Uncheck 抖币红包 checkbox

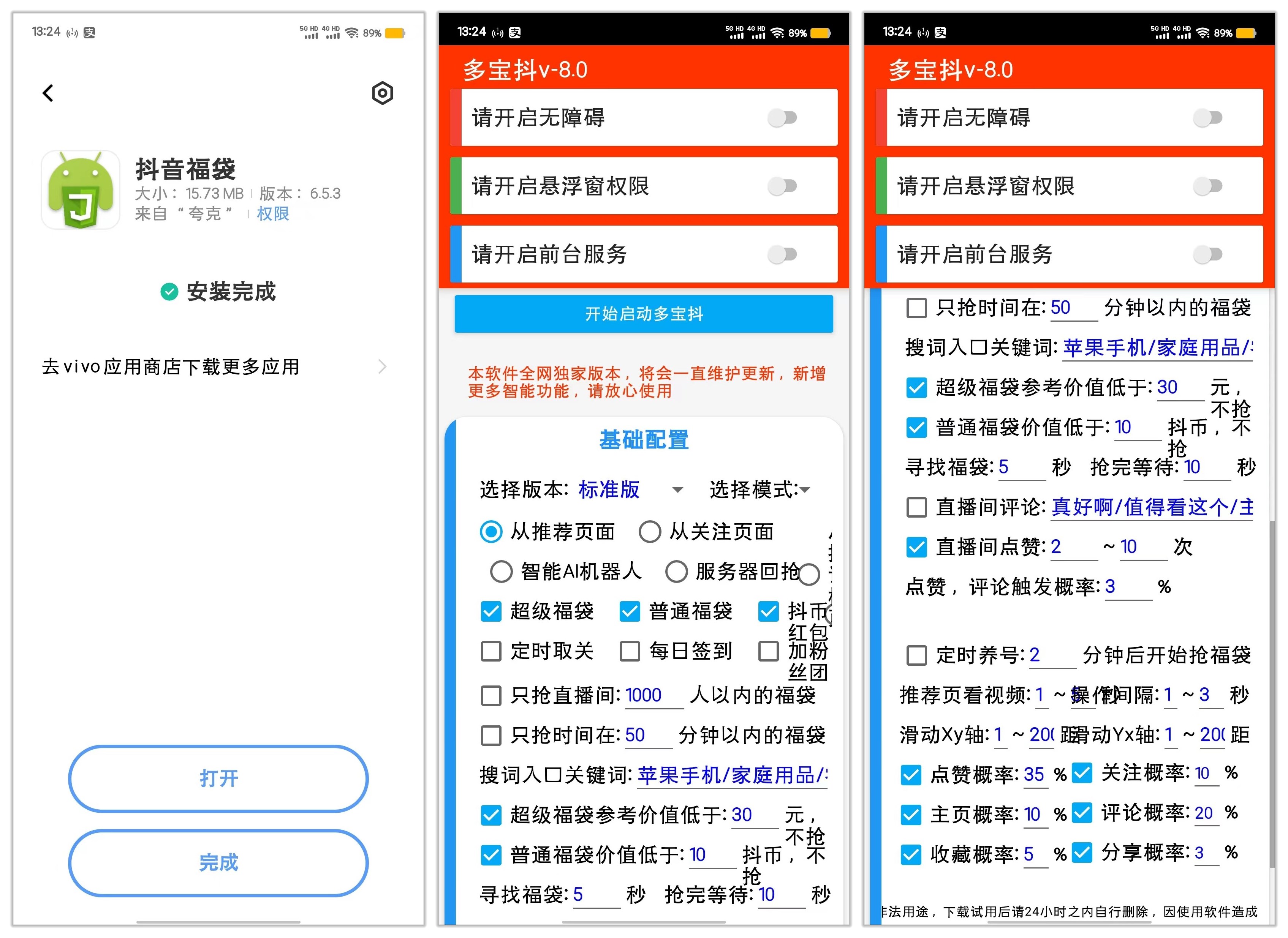pyautogui.click(x=768, y=611)
